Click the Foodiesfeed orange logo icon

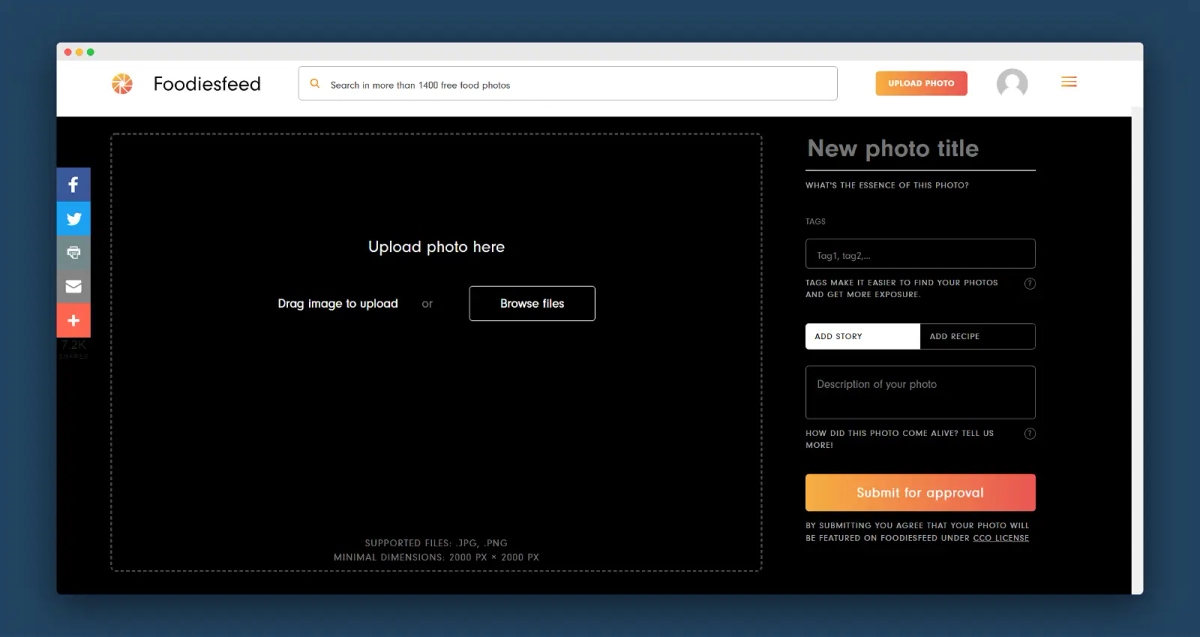point(122,84)
